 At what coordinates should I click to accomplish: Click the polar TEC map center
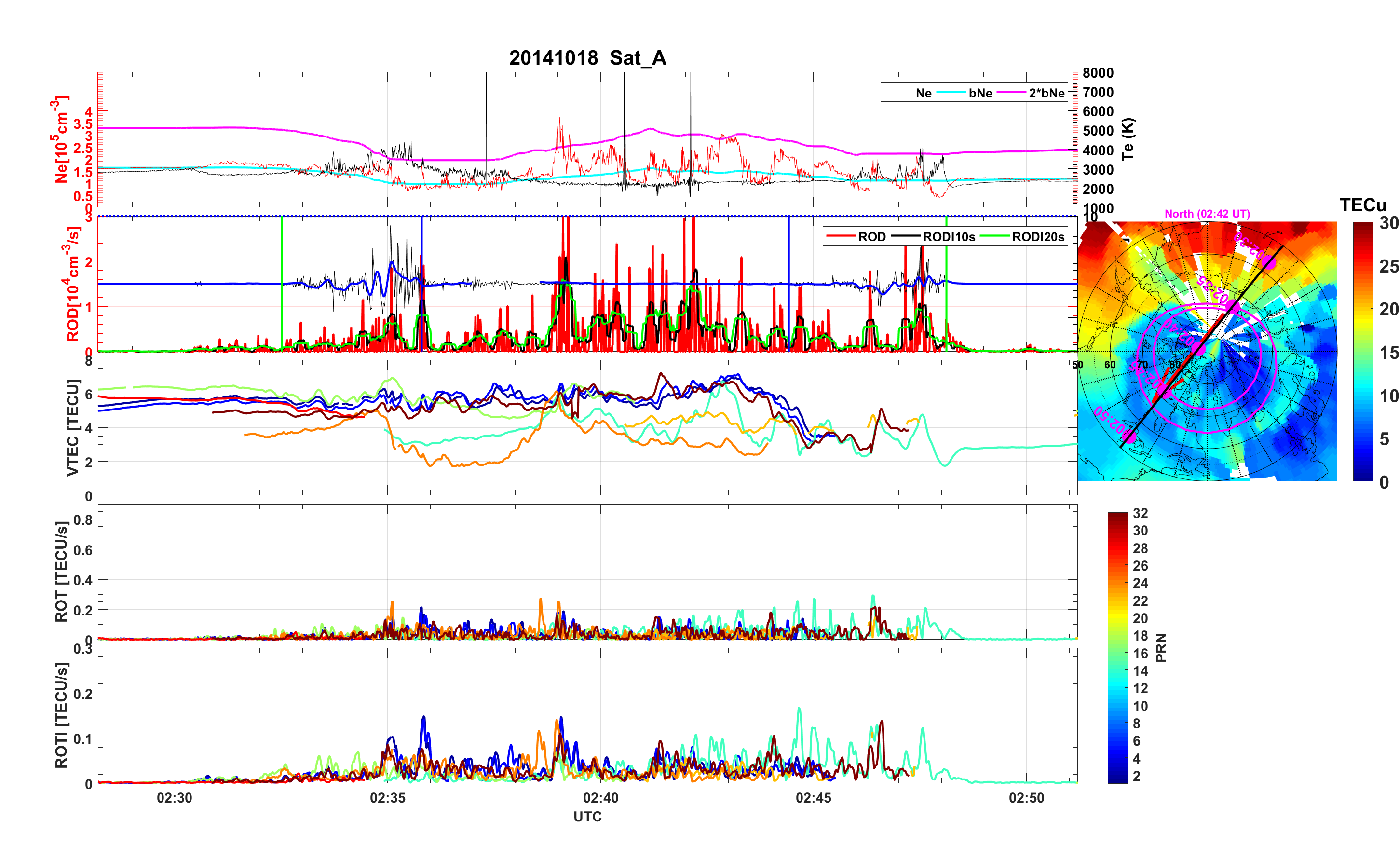pyautogui.click(x=1208, y=351)
